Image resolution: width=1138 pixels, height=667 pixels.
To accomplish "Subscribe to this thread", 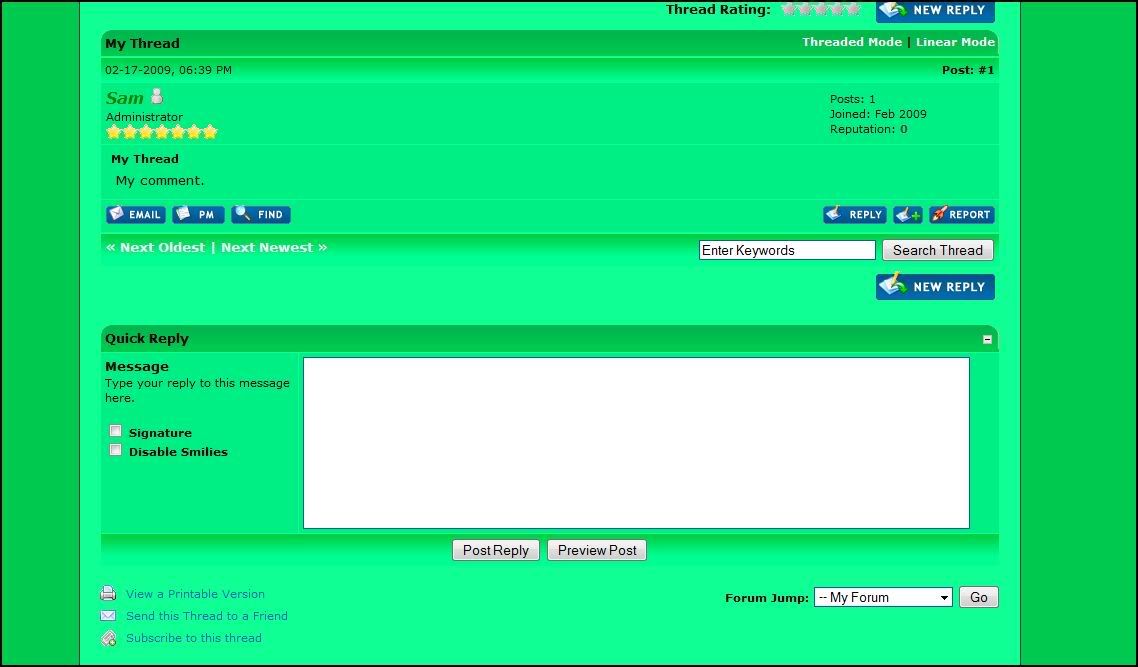I will point(194,637).
